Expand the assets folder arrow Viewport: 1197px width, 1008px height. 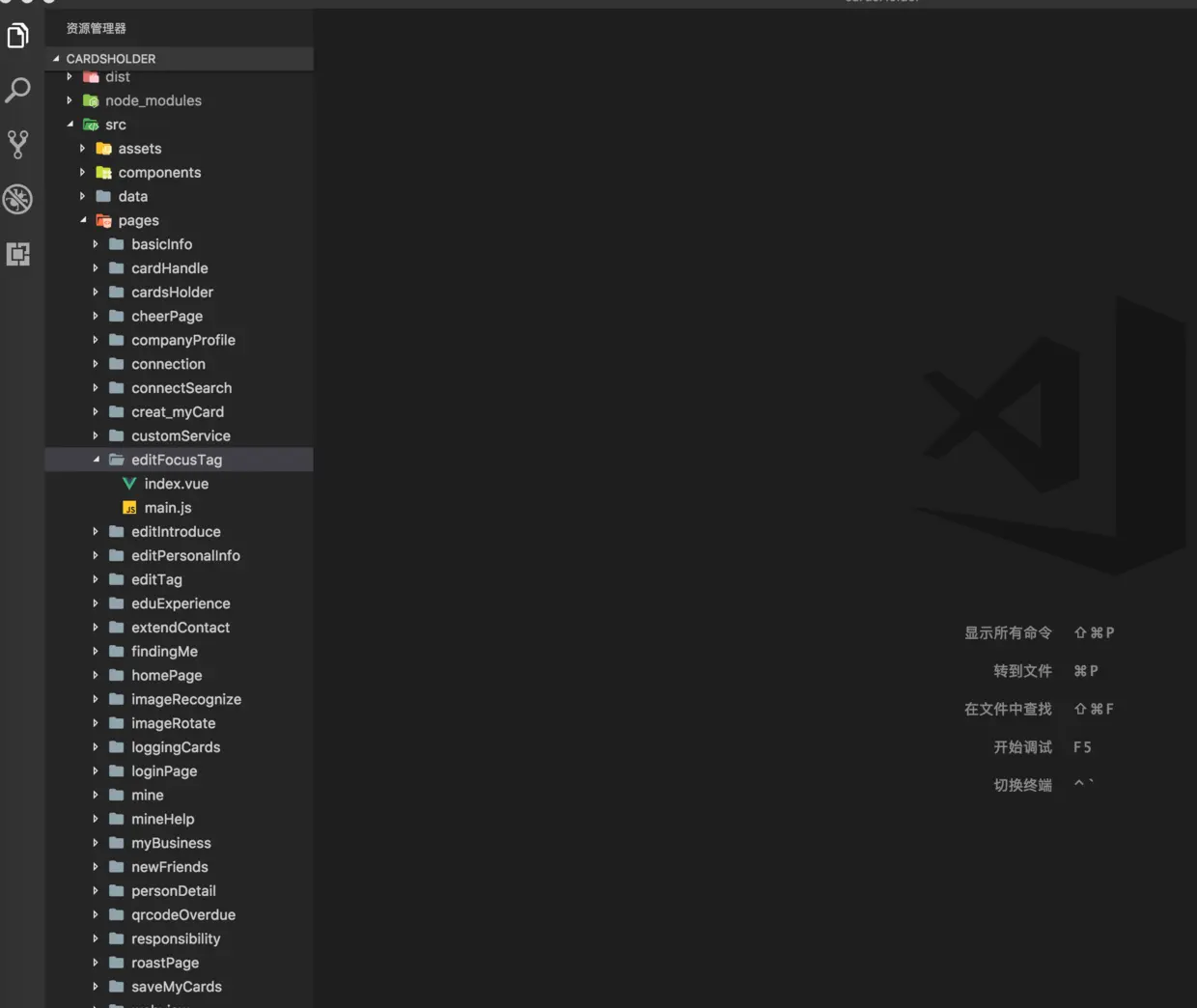coord(82,149)
